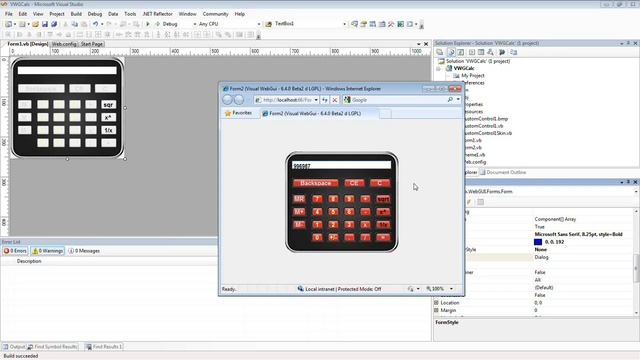Toggle the 0 Errors filter in Error List
The image size is (640, 360).
(15, 251)
